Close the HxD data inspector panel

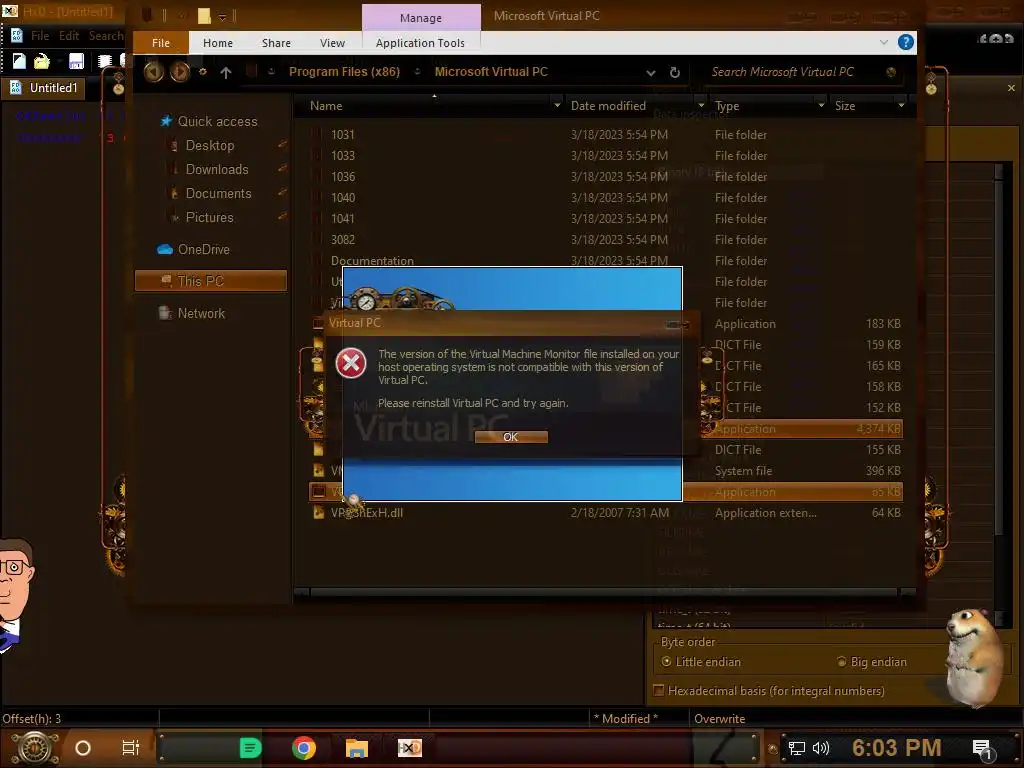[1011, 88]
